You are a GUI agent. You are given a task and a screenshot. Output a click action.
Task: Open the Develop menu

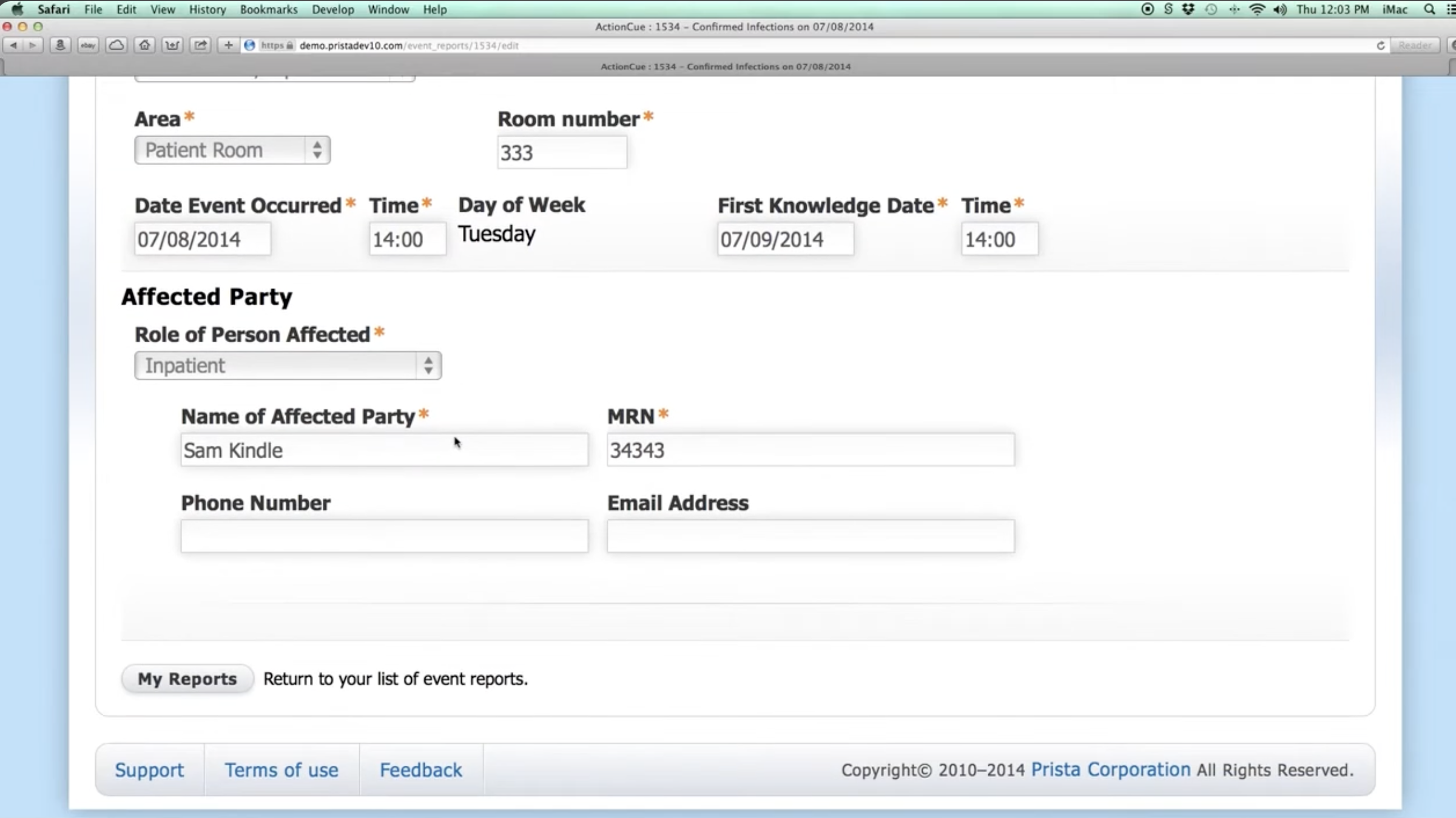click(x=332, y=9)
